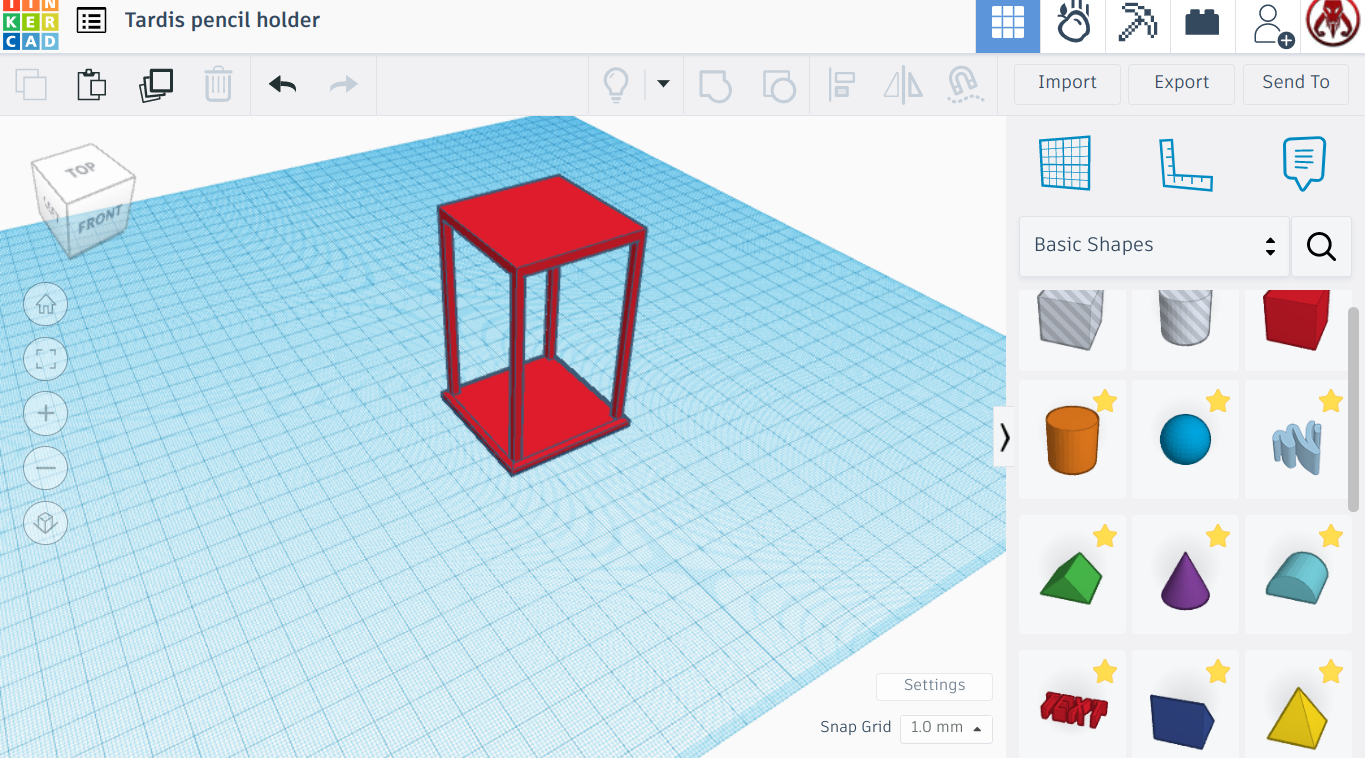The image size is (1365, 758).
Task: Invite collaborators with add-person icon
Action: tap(1271, 24)
